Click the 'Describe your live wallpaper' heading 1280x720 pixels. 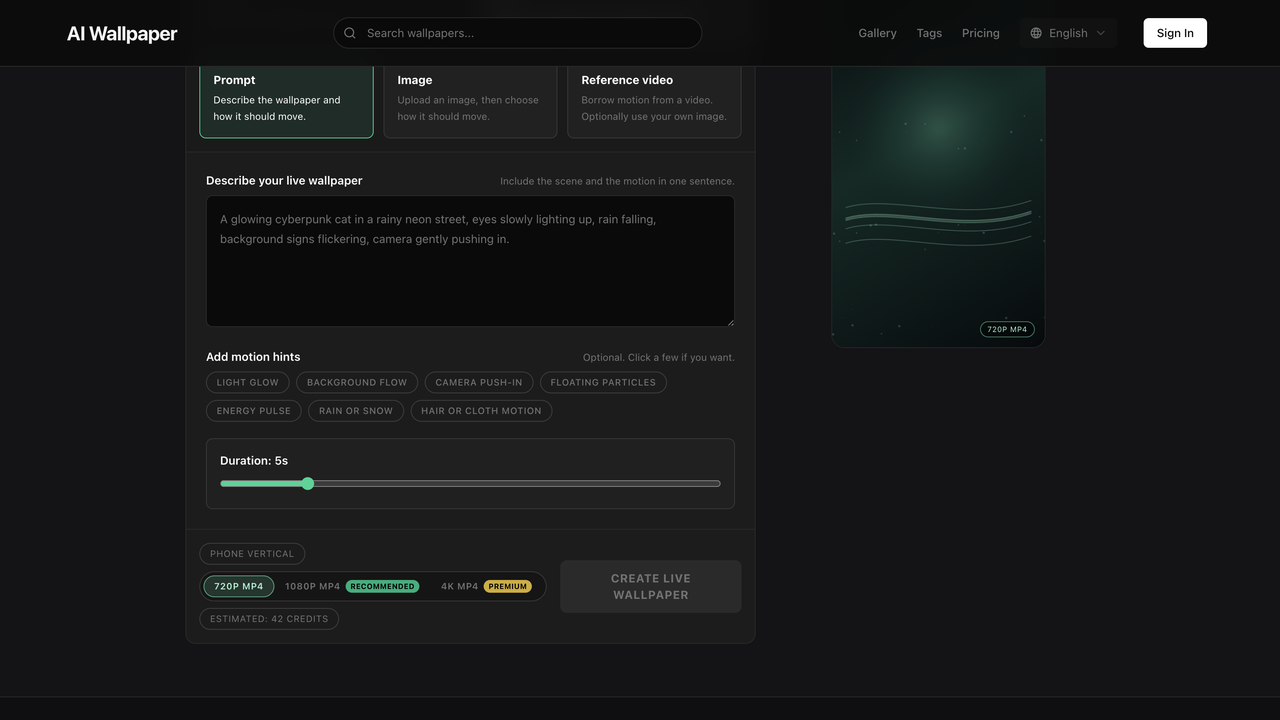tap(284, 181)
